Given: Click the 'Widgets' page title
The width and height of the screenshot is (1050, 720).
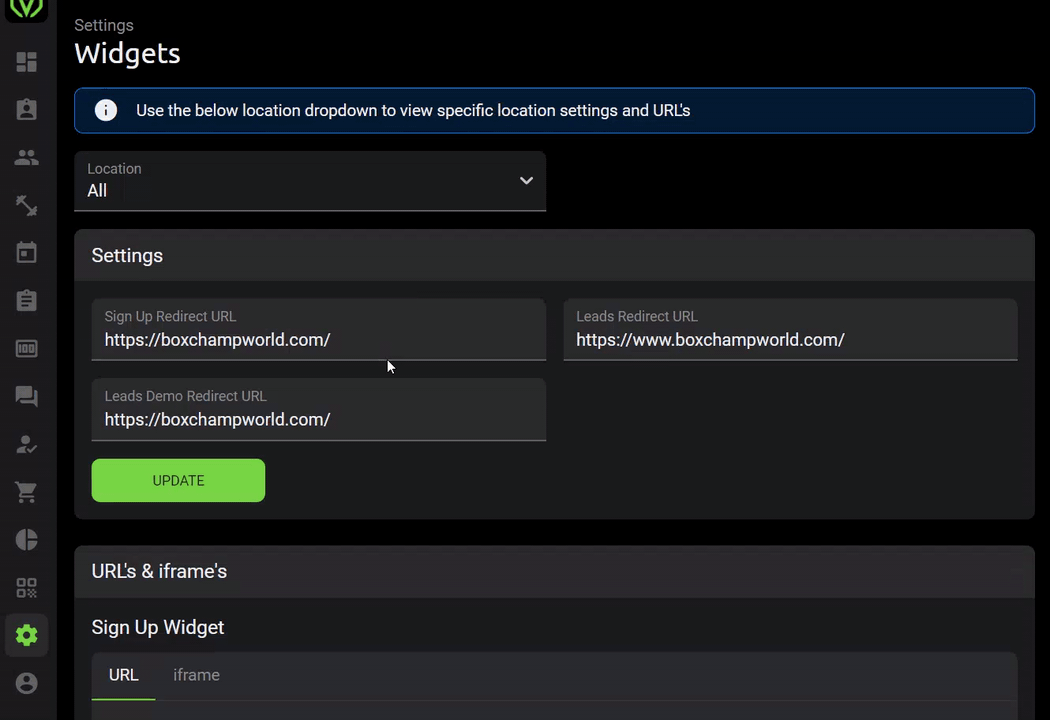Looking at the screenshot, I should 127,54.
